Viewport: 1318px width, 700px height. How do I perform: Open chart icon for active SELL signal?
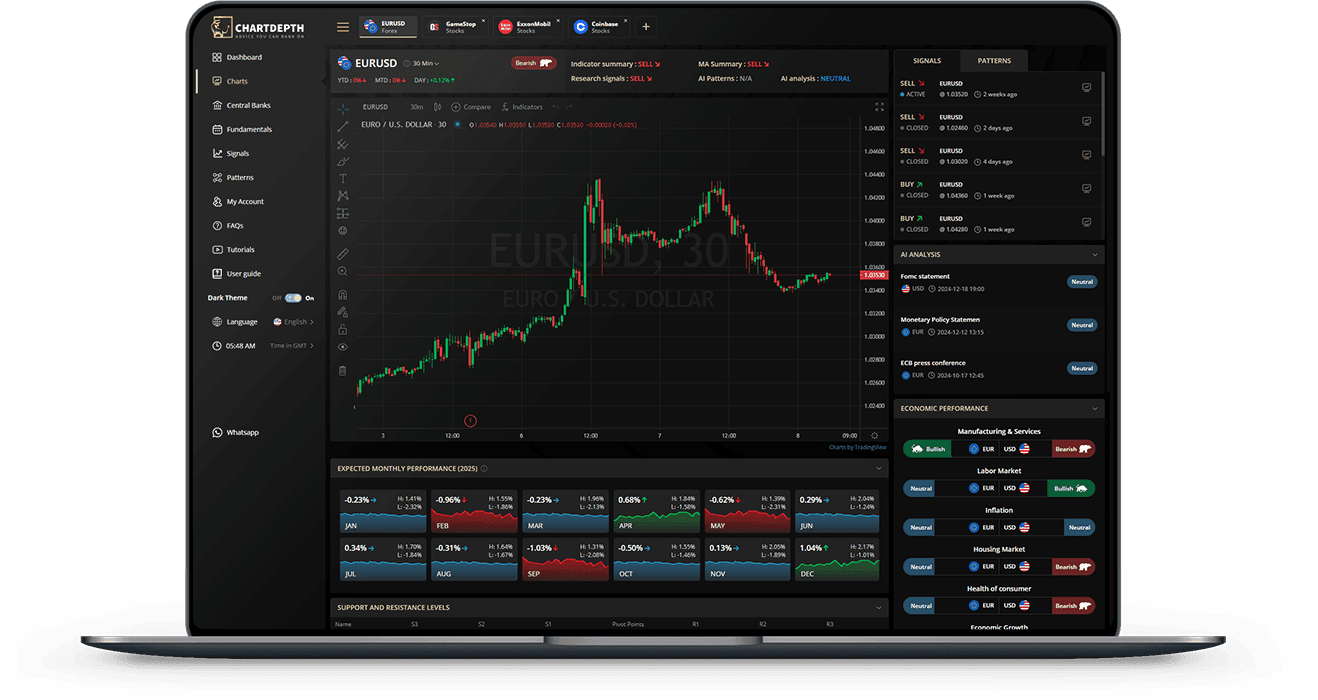pyautogui.click(x=1087, y=88)
